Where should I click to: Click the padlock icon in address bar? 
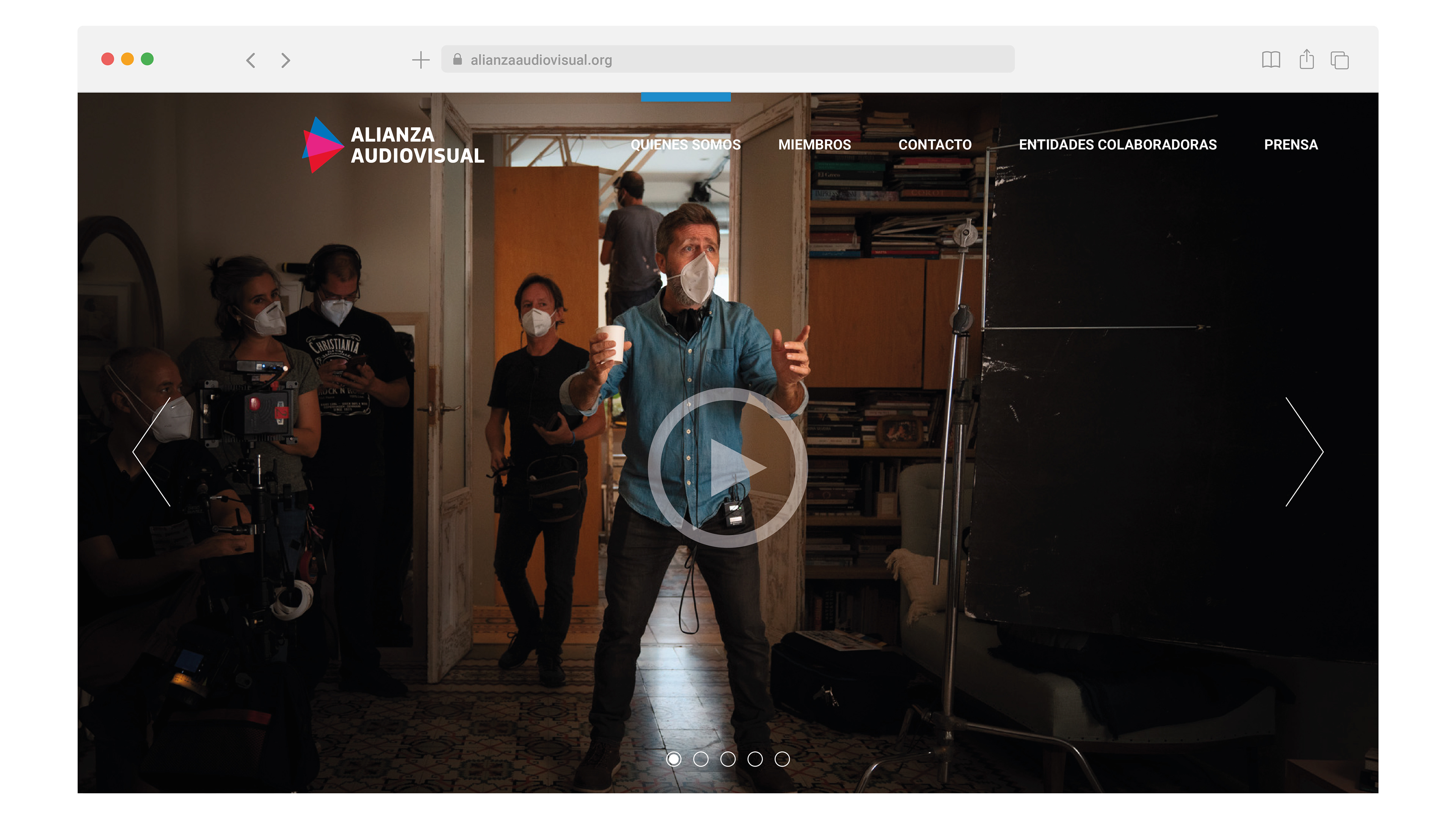tap(457, 60)
